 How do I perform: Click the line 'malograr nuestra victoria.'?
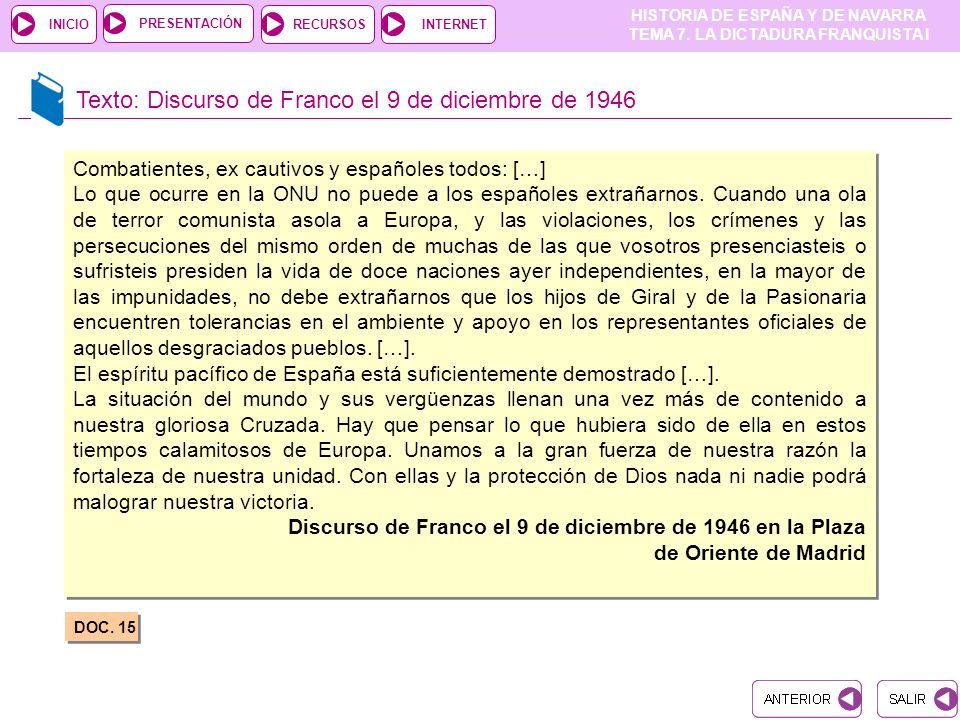(x=193, y=502)
